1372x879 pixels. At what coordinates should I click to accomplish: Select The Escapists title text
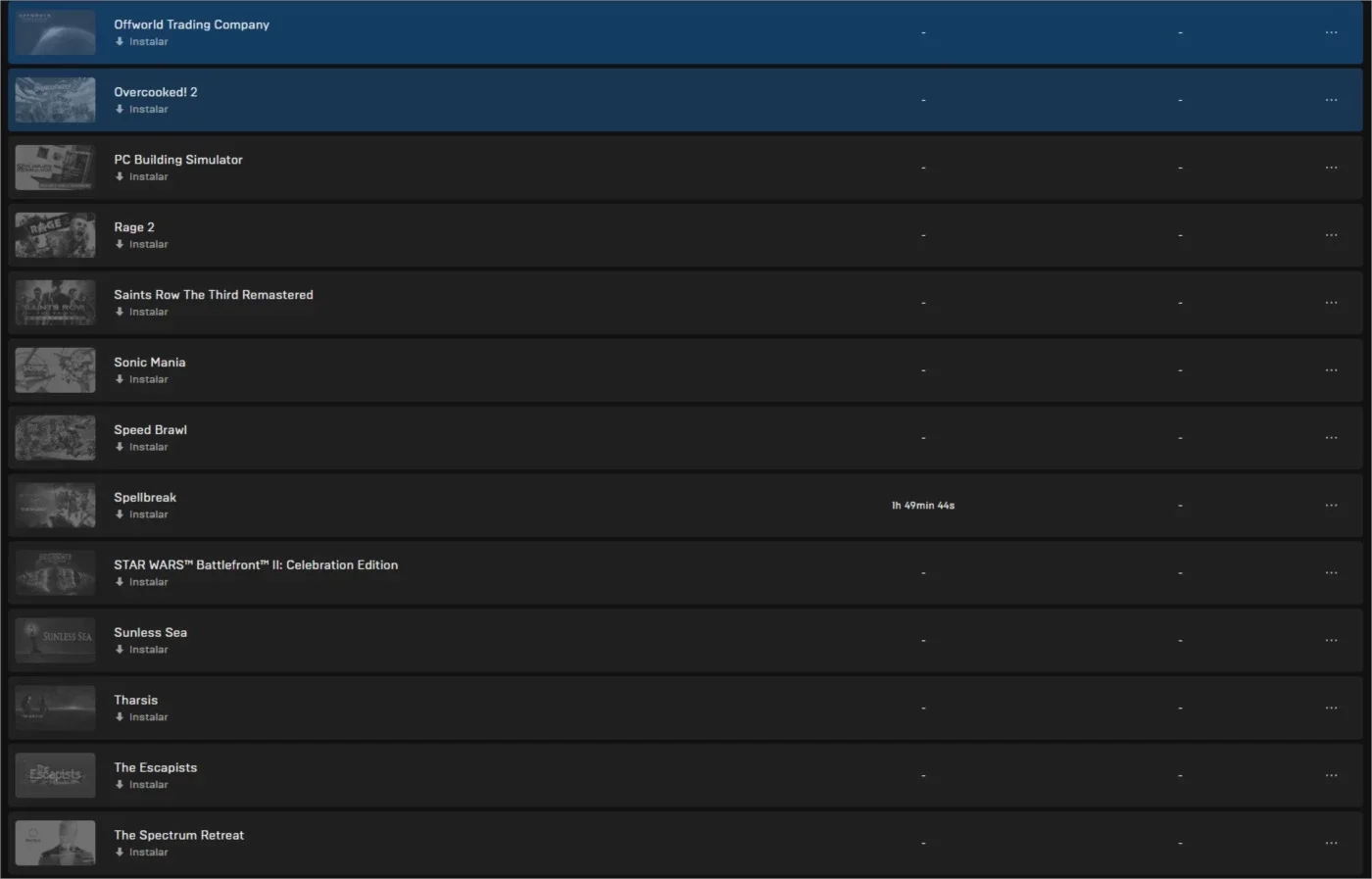(x=156, y=768)
